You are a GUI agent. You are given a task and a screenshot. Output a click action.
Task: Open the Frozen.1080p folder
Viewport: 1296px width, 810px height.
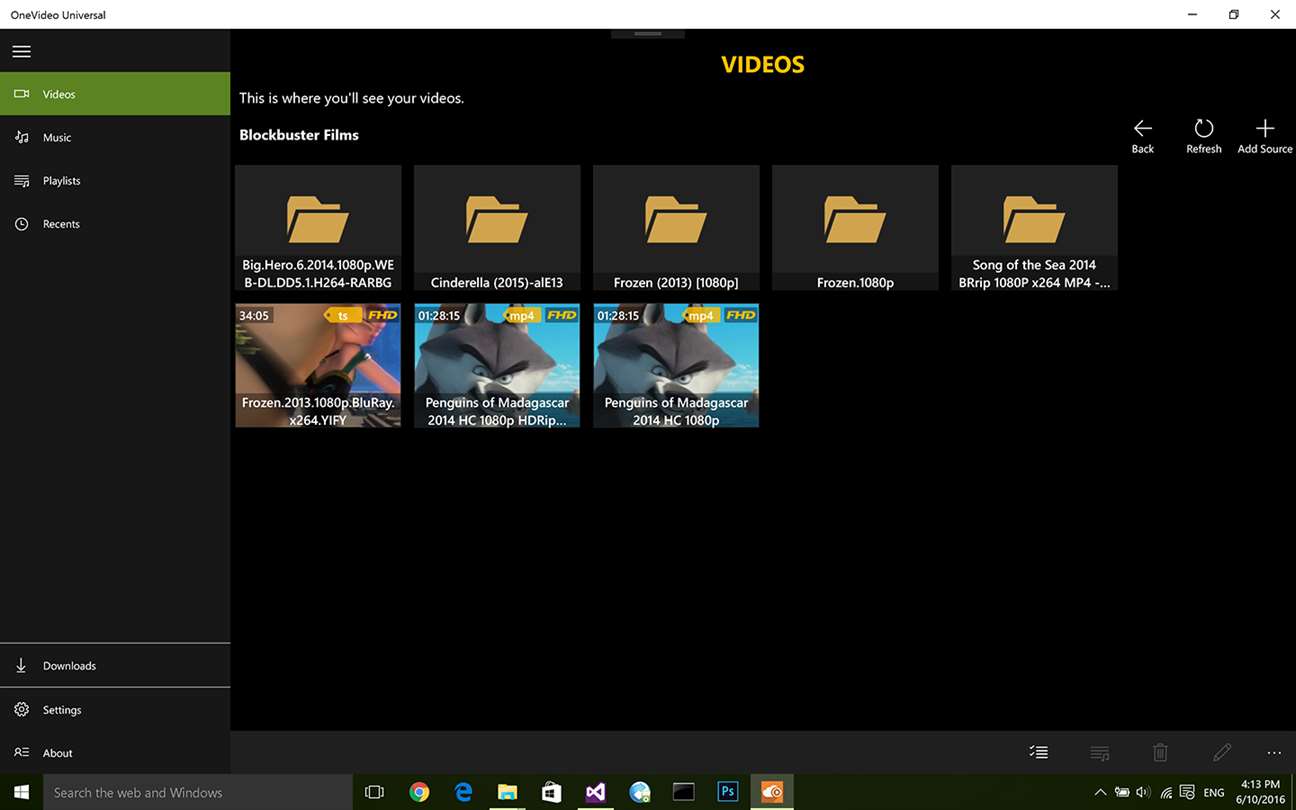(855, 228)
